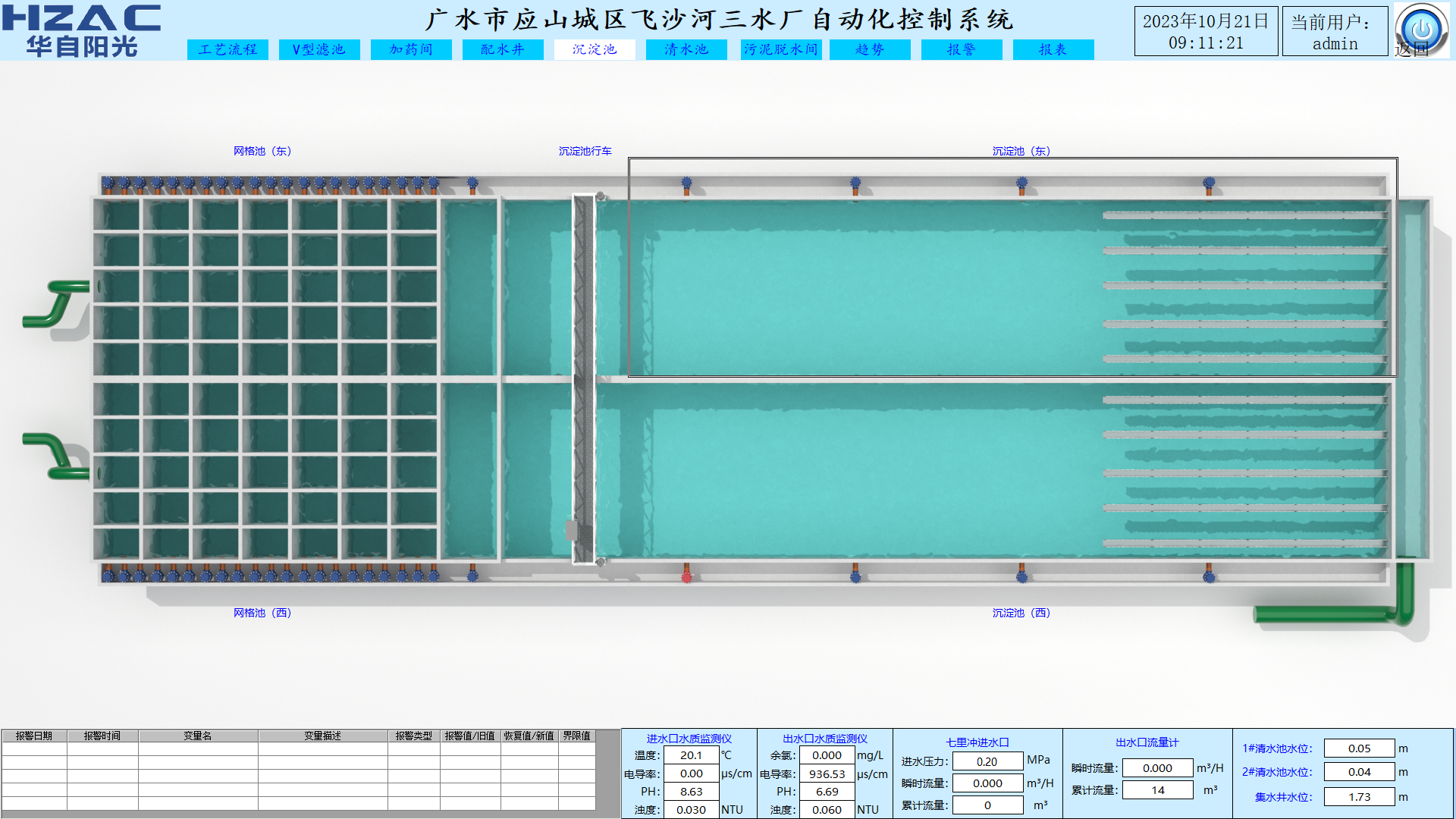Click the HZAC 华自阳光 logo
1456x819 pixels.
click(x=82, y=30)
